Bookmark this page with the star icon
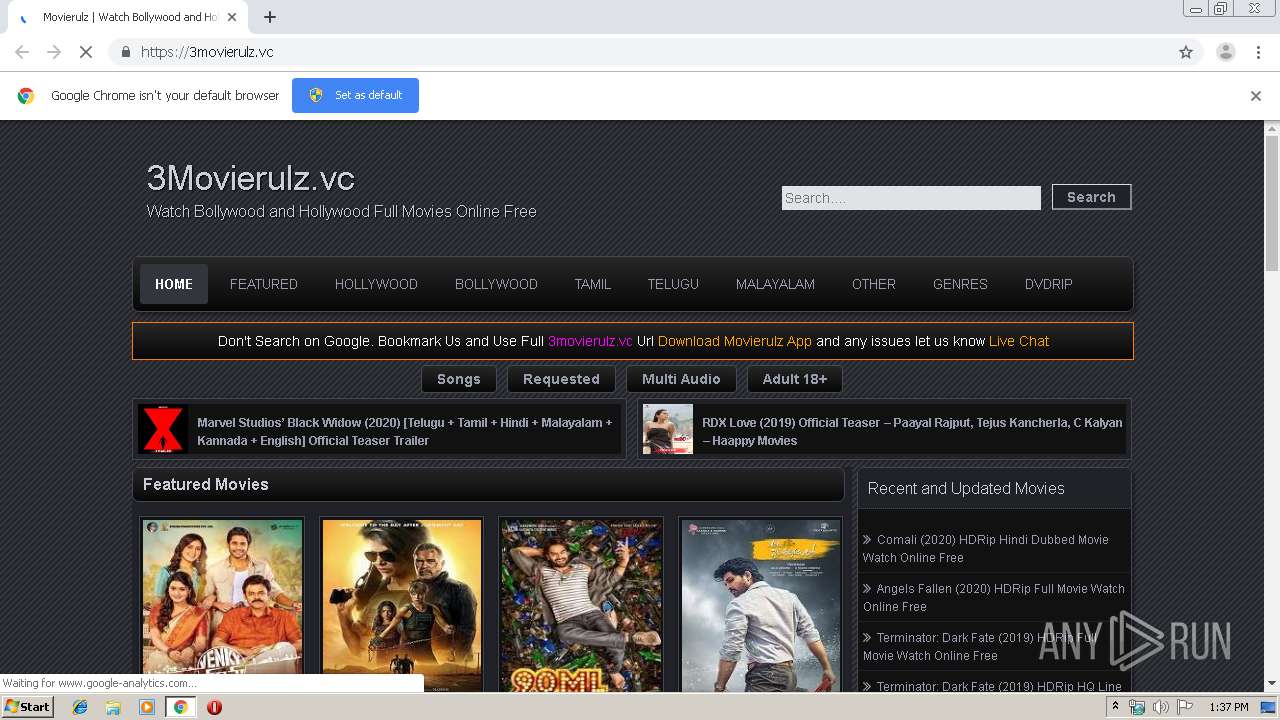Viewport: 1280px width, 720px height. tap(1186, 52)
